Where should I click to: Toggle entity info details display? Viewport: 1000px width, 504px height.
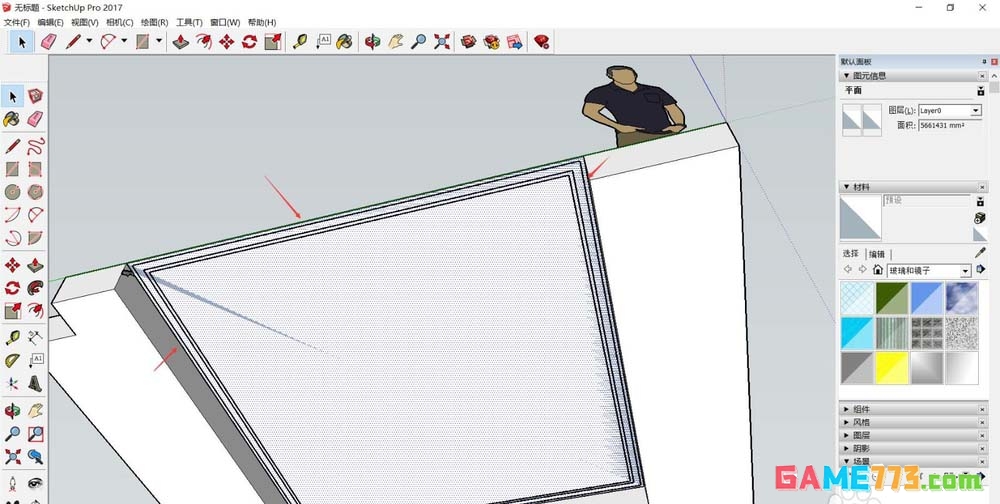pos(981,91)
